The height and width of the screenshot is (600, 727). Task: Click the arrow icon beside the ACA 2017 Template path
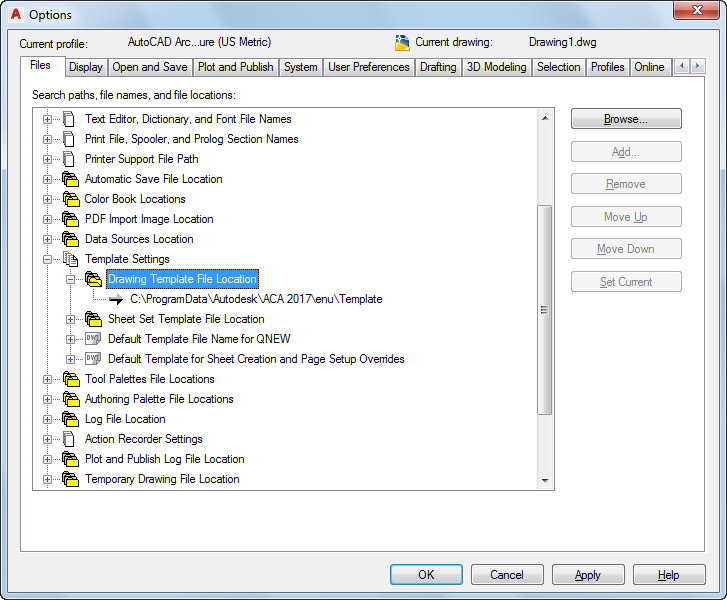(x=116, y=299)
